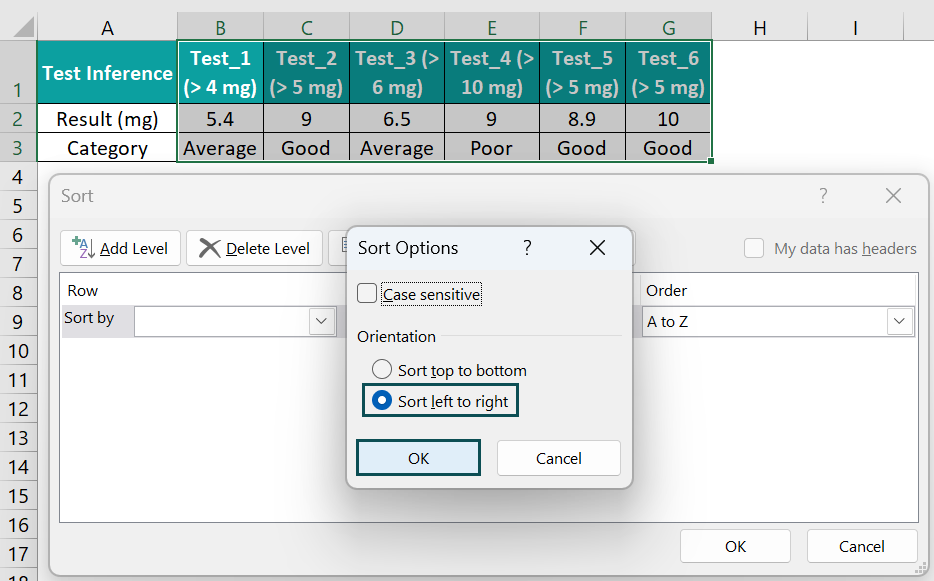Select Sort top to bottom radio
The height and width of the screenshot is (581, 934).
382,369
